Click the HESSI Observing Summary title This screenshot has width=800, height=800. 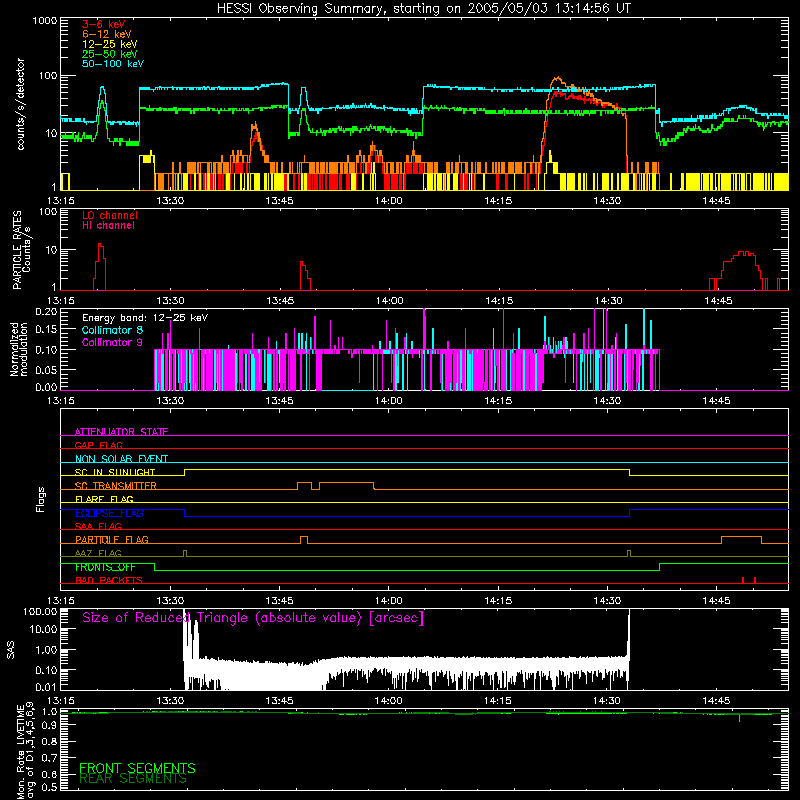coord(423,9)
